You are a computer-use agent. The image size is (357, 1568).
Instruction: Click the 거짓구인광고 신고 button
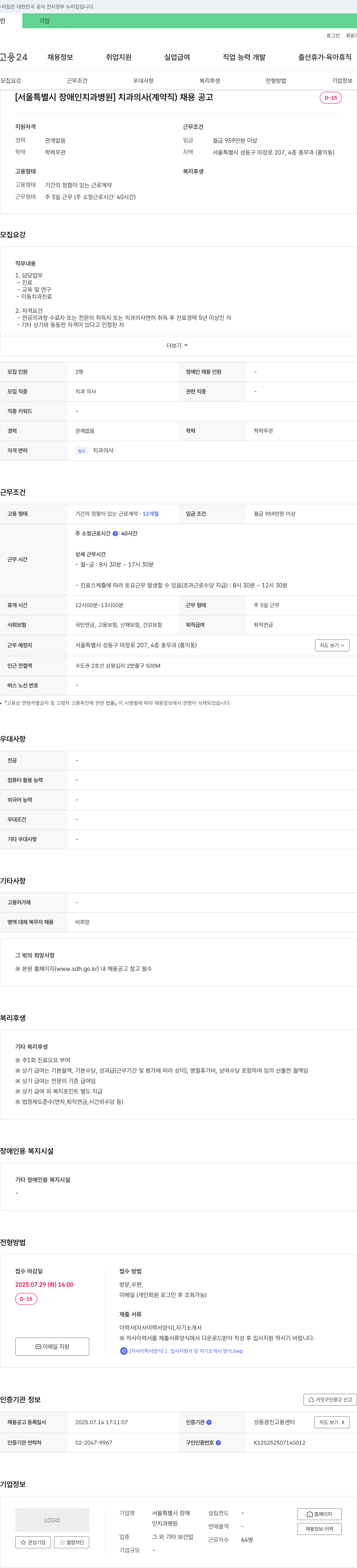tap(329, 1399)
